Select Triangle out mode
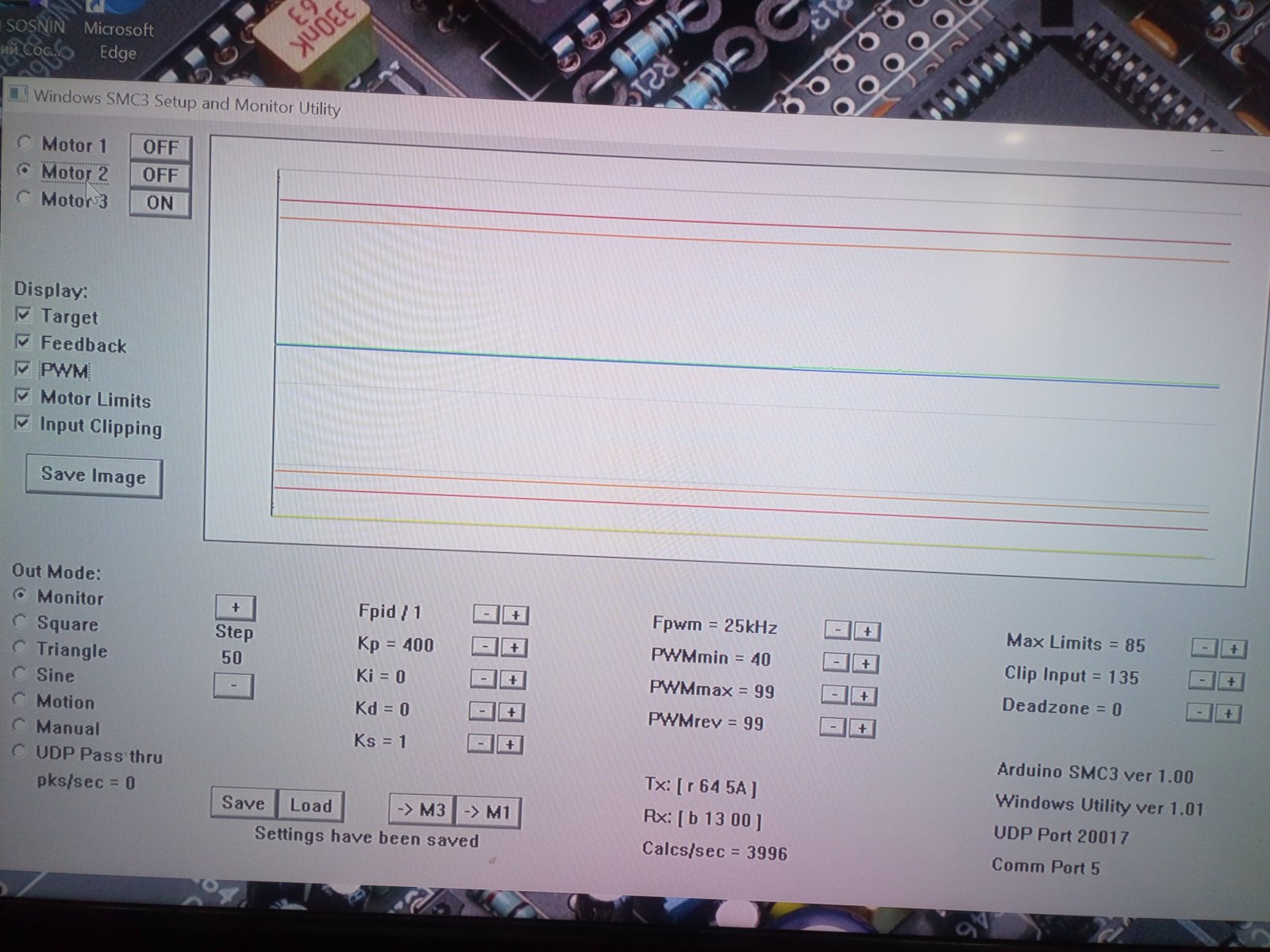This screenshot has height=952, width=1270. click(x=21, y=647)
